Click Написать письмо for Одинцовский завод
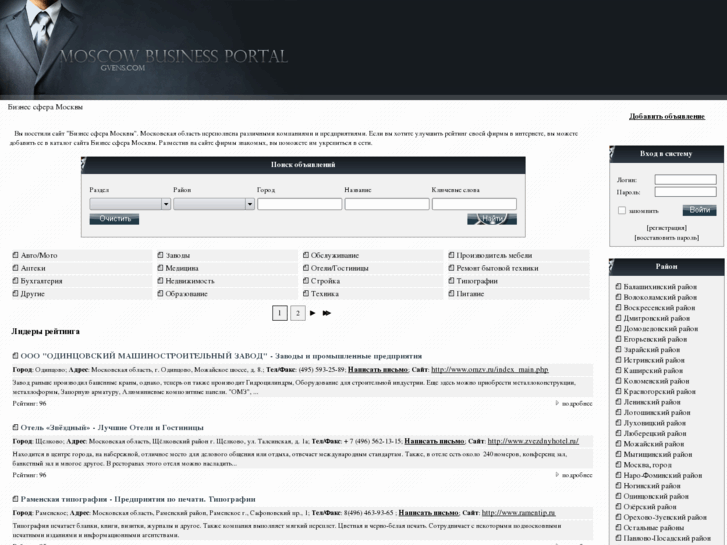 pos(378,370)
